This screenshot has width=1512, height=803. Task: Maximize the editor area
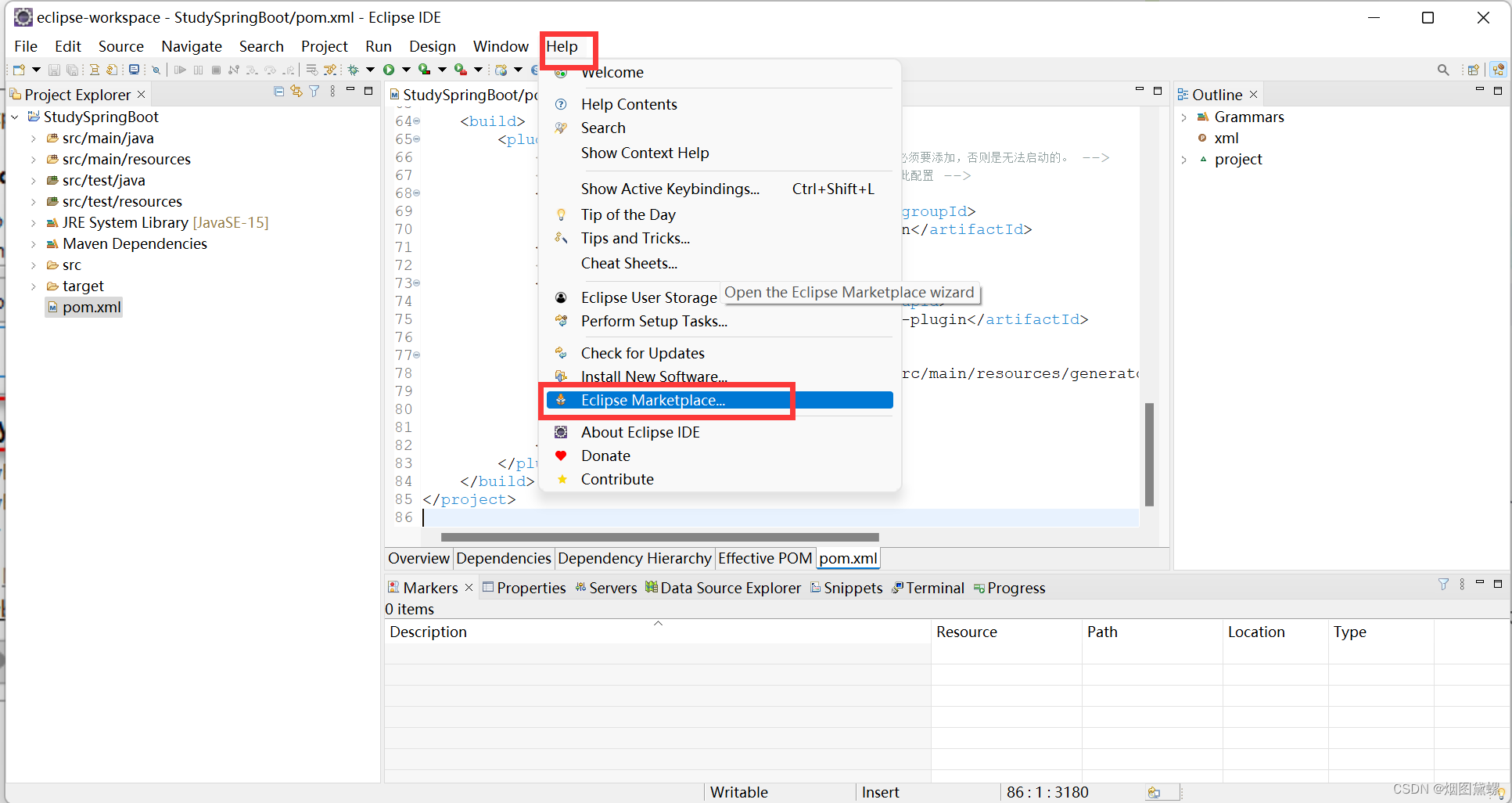click(x=1158, y=91)
